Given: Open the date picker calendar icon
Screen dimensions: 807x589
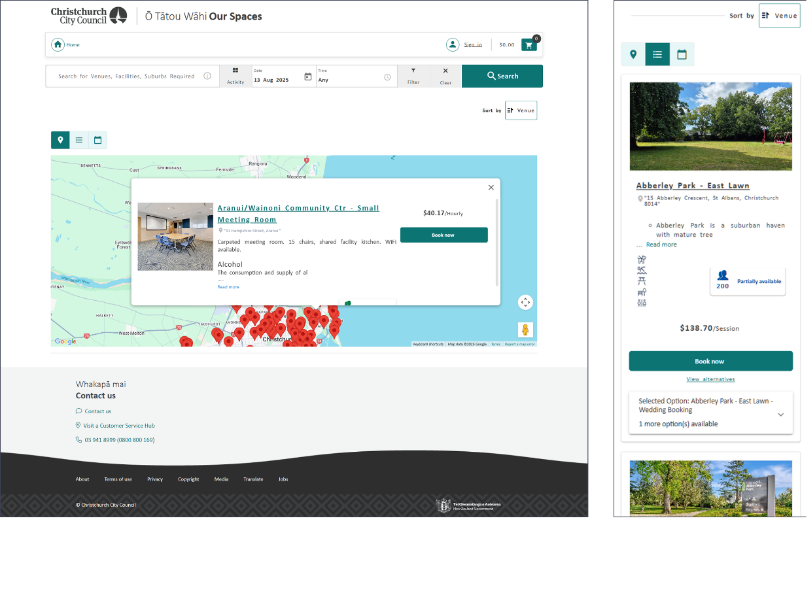Looking at the screenshot, I should click(308, 77).
